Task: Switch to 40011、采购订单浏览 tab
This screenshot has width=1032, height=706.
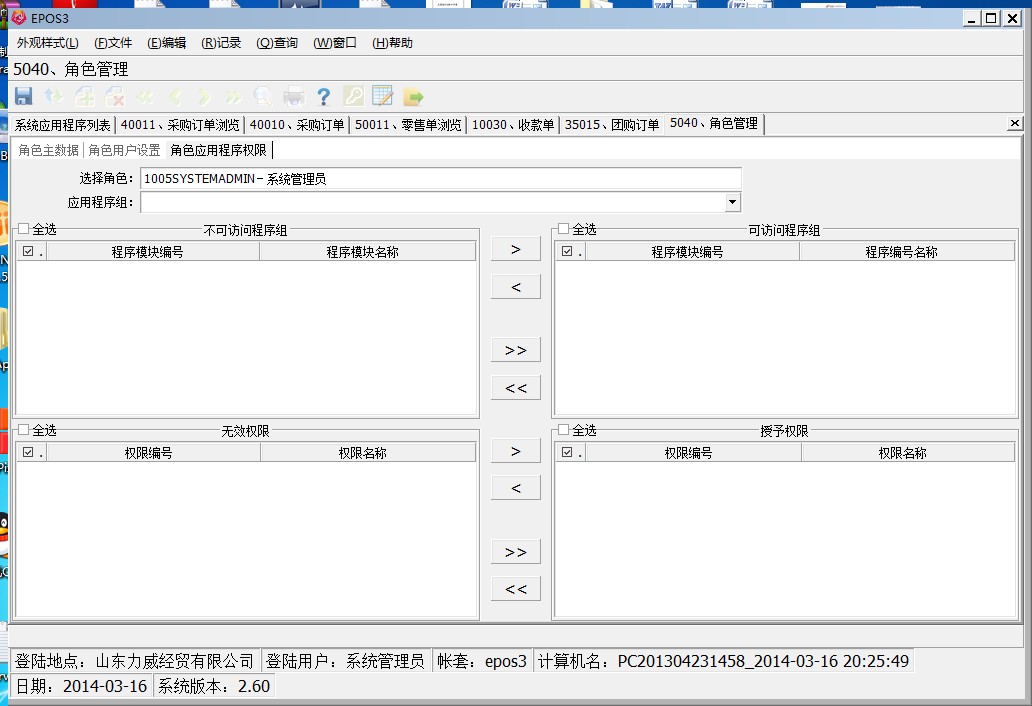Action: (180, 125)
